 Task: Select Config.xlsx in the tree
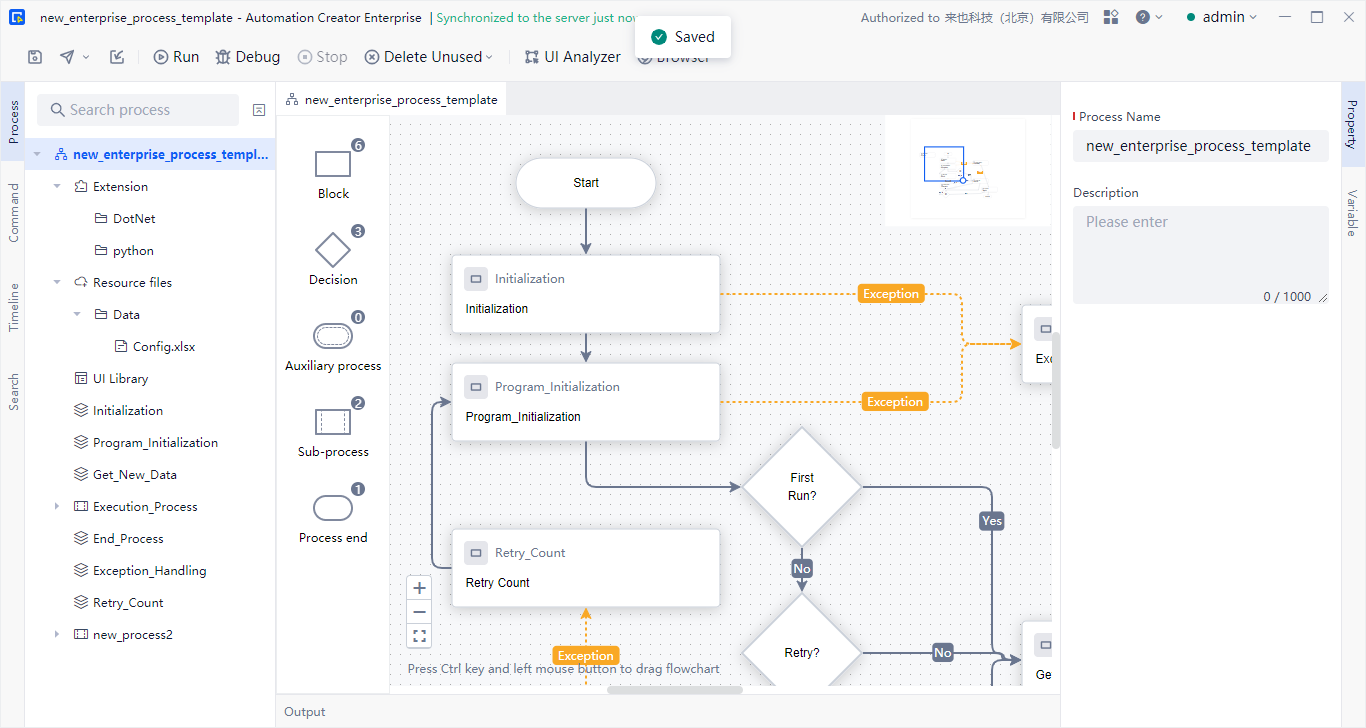pos(163,347)
